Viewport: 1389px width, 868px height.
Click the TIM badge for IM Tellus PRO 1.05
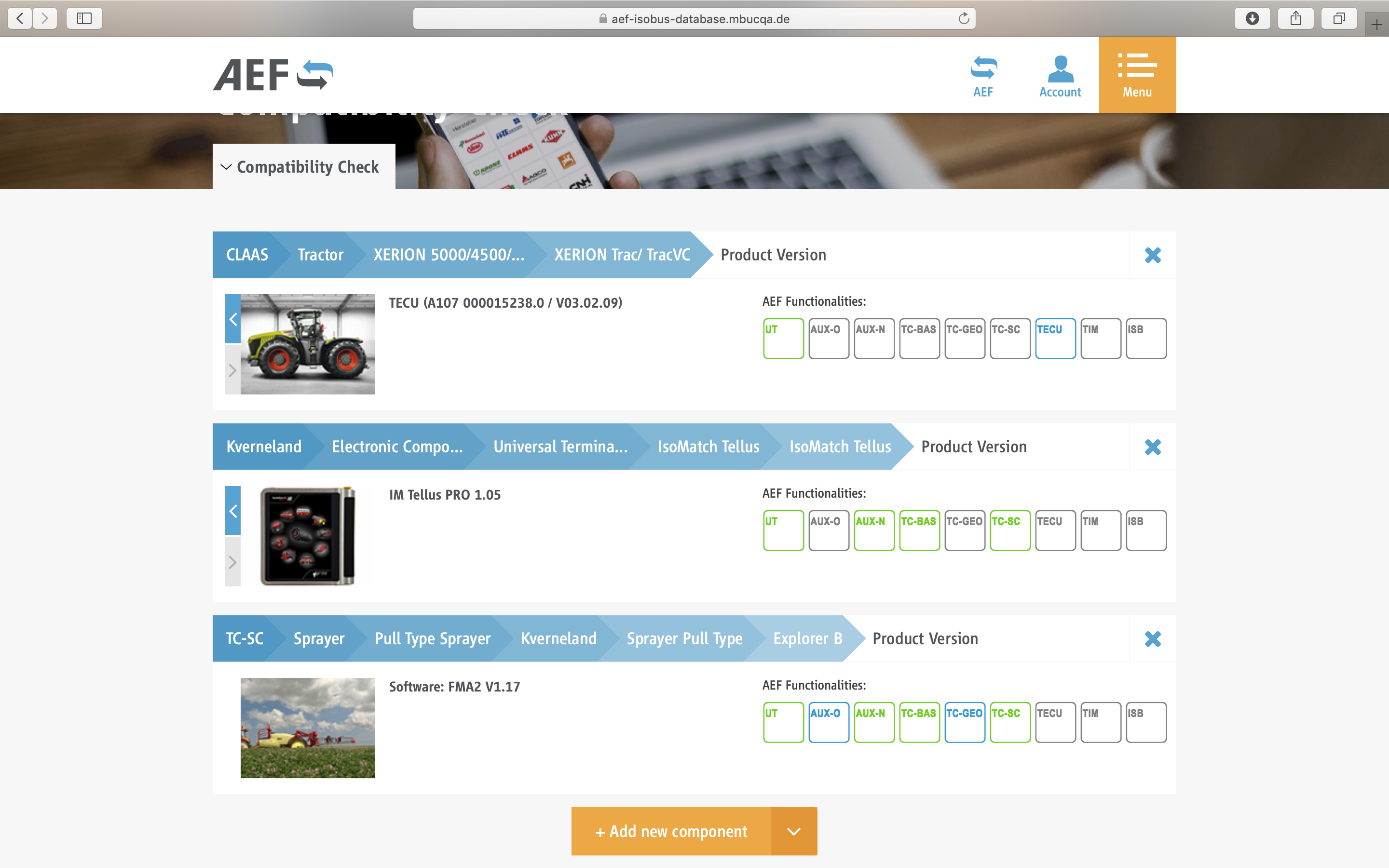tap(1101, 530)
